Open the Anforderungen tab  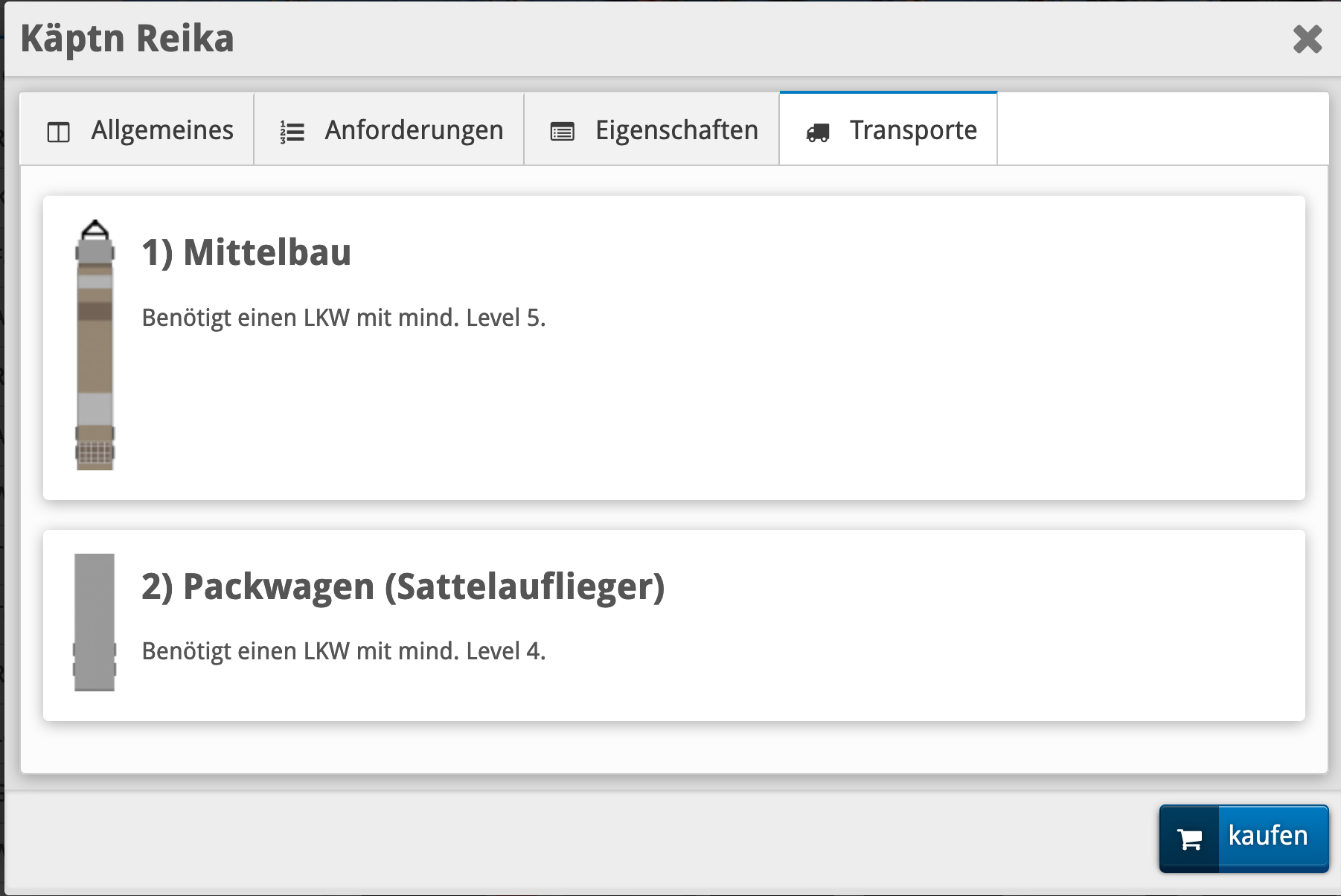tap(414, 130)
